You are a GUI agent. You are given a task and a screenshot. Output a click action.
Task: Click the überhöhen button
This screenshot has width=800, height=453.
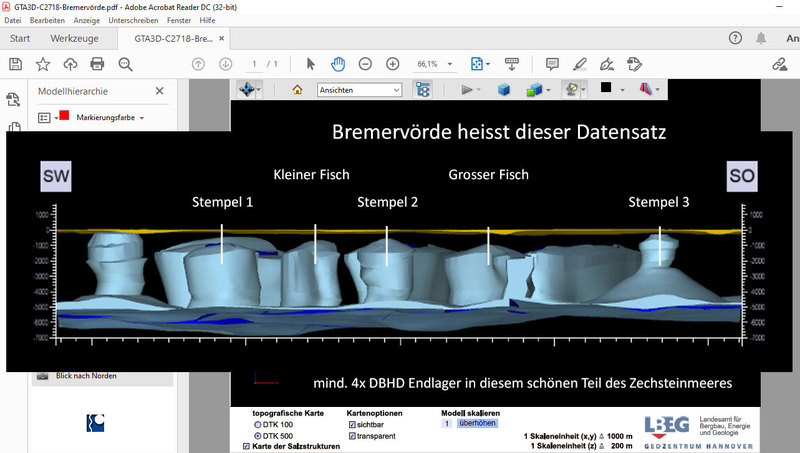tap(476, 424)
